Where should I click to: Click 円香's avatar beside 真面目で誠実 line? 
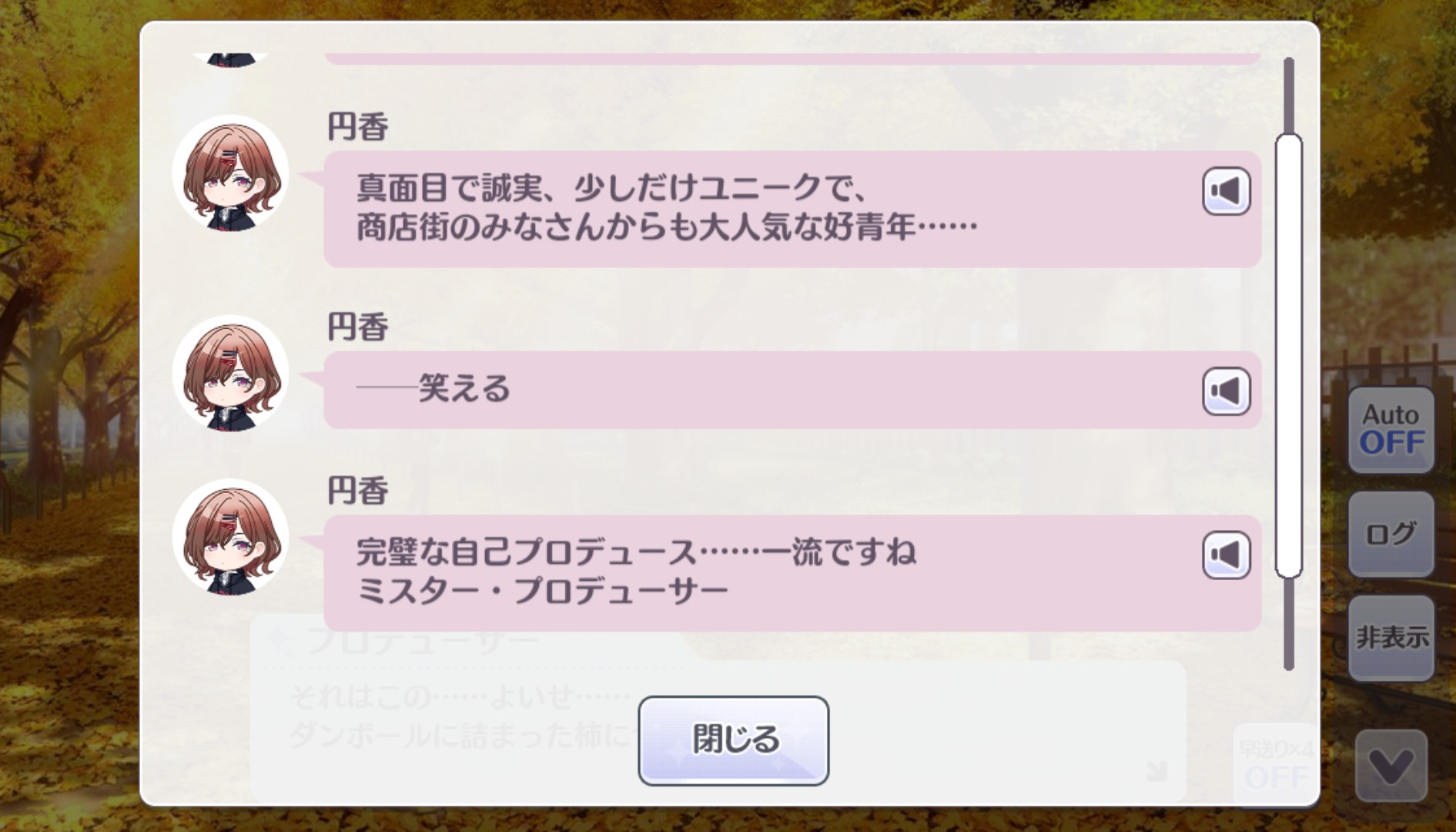[x=230, y=173]
